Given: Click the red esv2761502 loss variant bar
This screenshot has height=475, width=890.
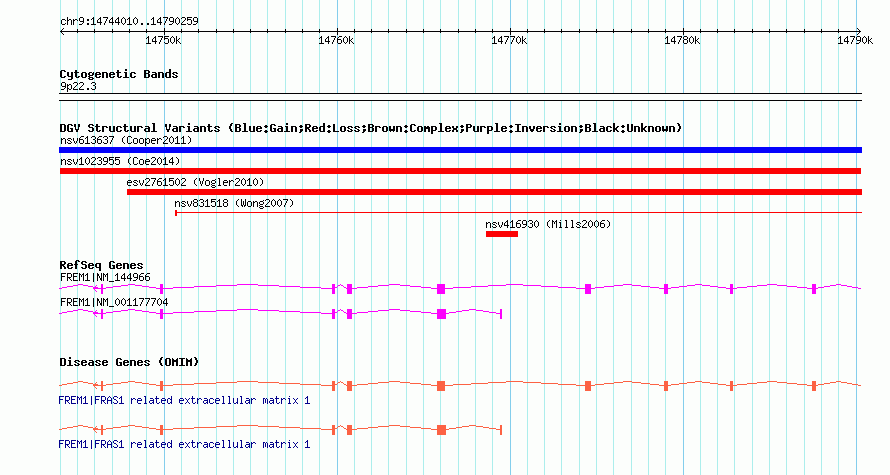Looking at the screenshot, I should coord(494,192).
